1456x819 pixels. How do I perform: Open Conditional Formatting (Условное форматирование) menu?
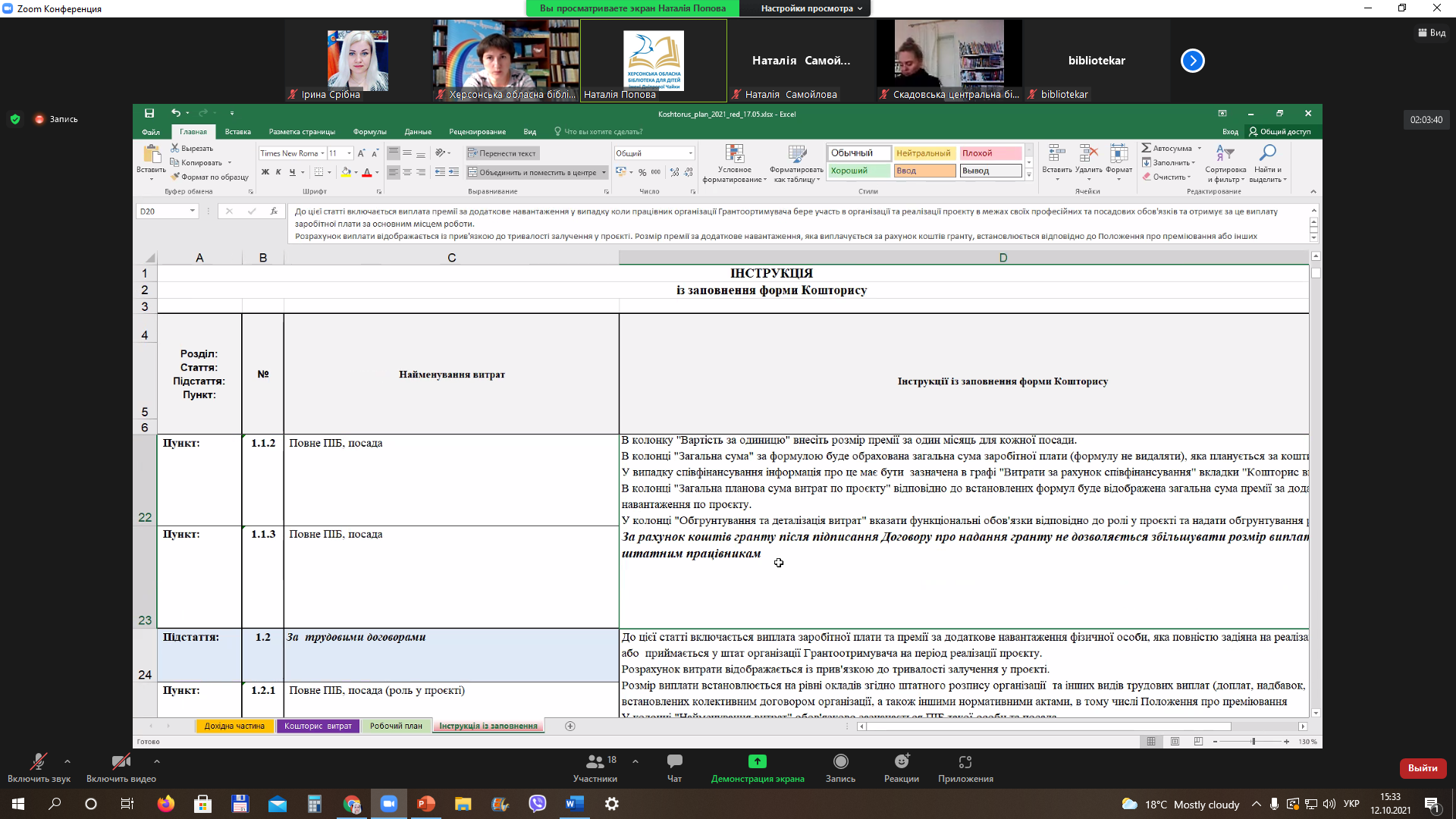(734, 164)
